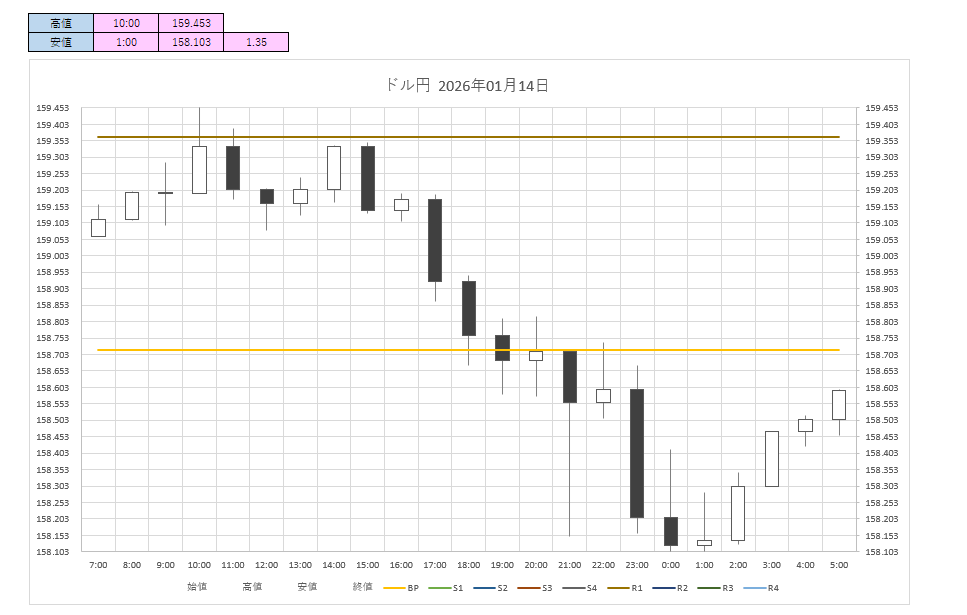Select the dark 23:00 candlestick body
The height and width of the screenshot is (615, 967).
pos(637,453)
